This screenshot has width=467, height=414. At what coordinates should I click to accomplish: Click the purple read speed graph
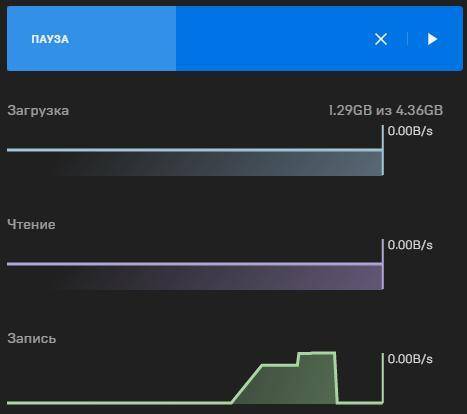[195, 276]
